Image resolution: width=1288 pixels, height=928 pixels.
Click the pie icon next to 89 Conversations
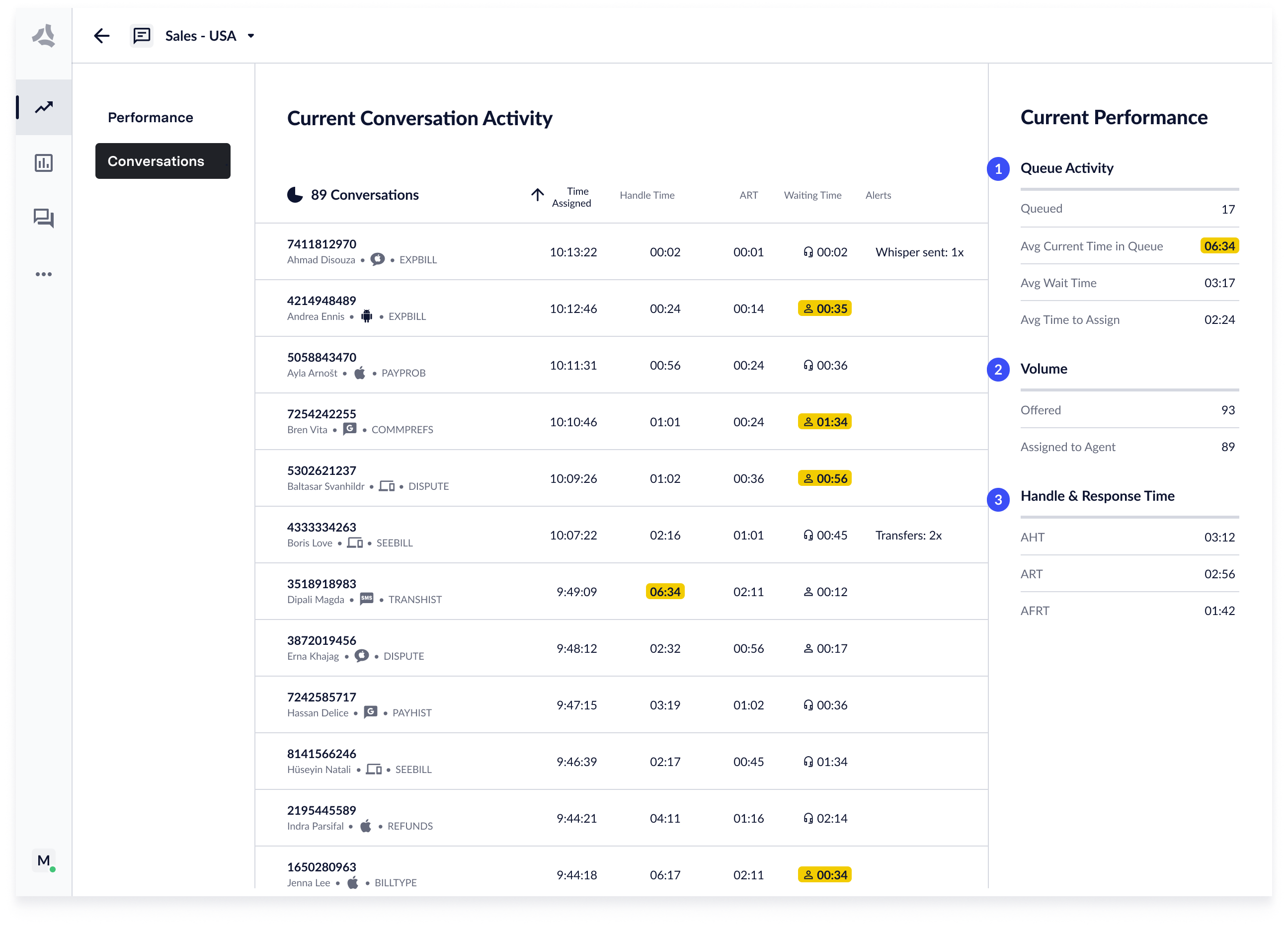click(x=295, y=195)
